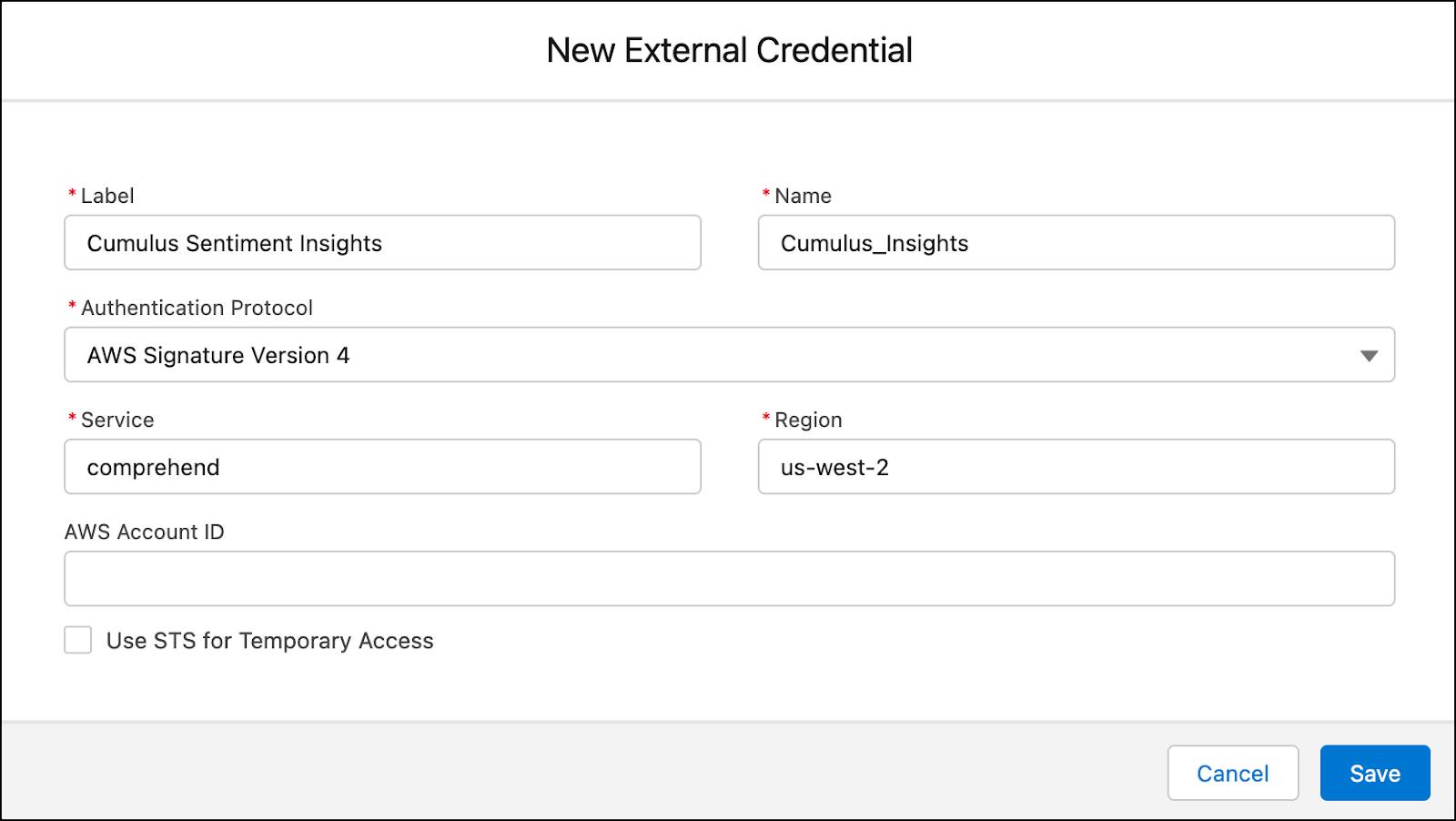Click the empty AWS Account ID field
Screen dimensions: 1456x821
coord(728,578)
